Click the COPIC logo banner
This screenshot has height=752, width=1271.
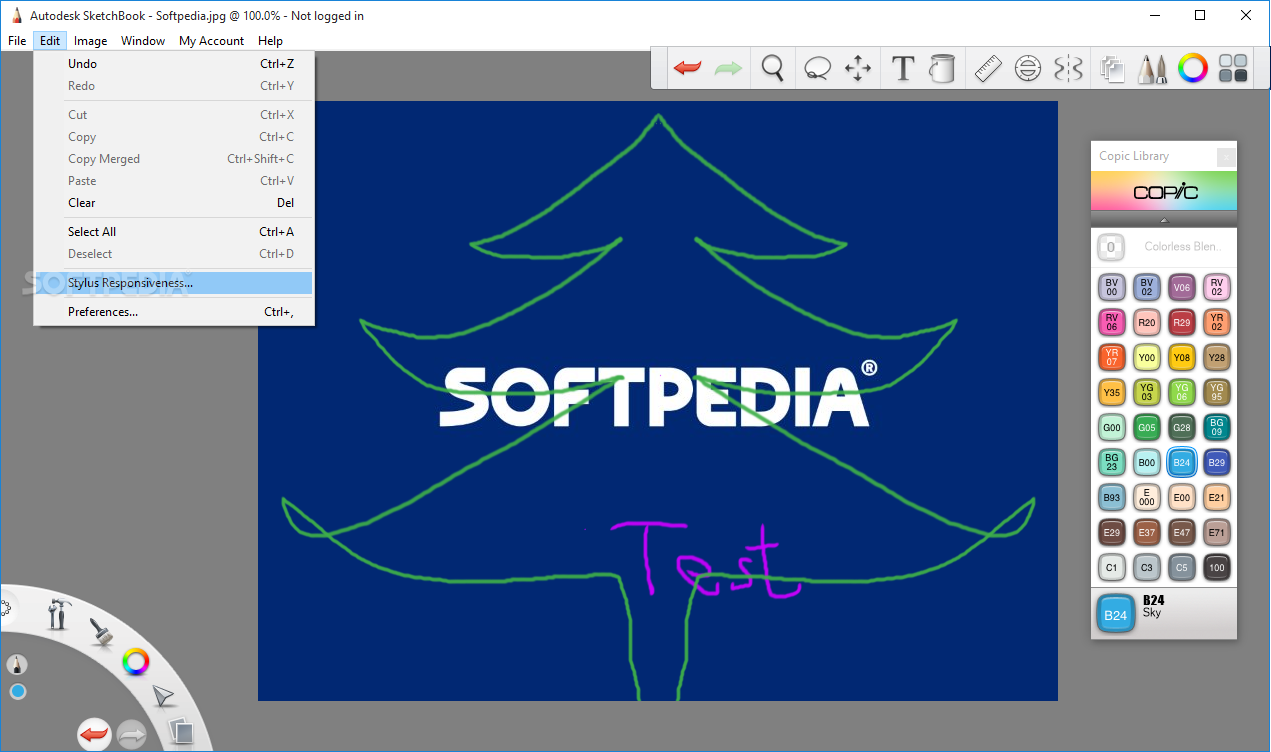[x=1164, y=191]
